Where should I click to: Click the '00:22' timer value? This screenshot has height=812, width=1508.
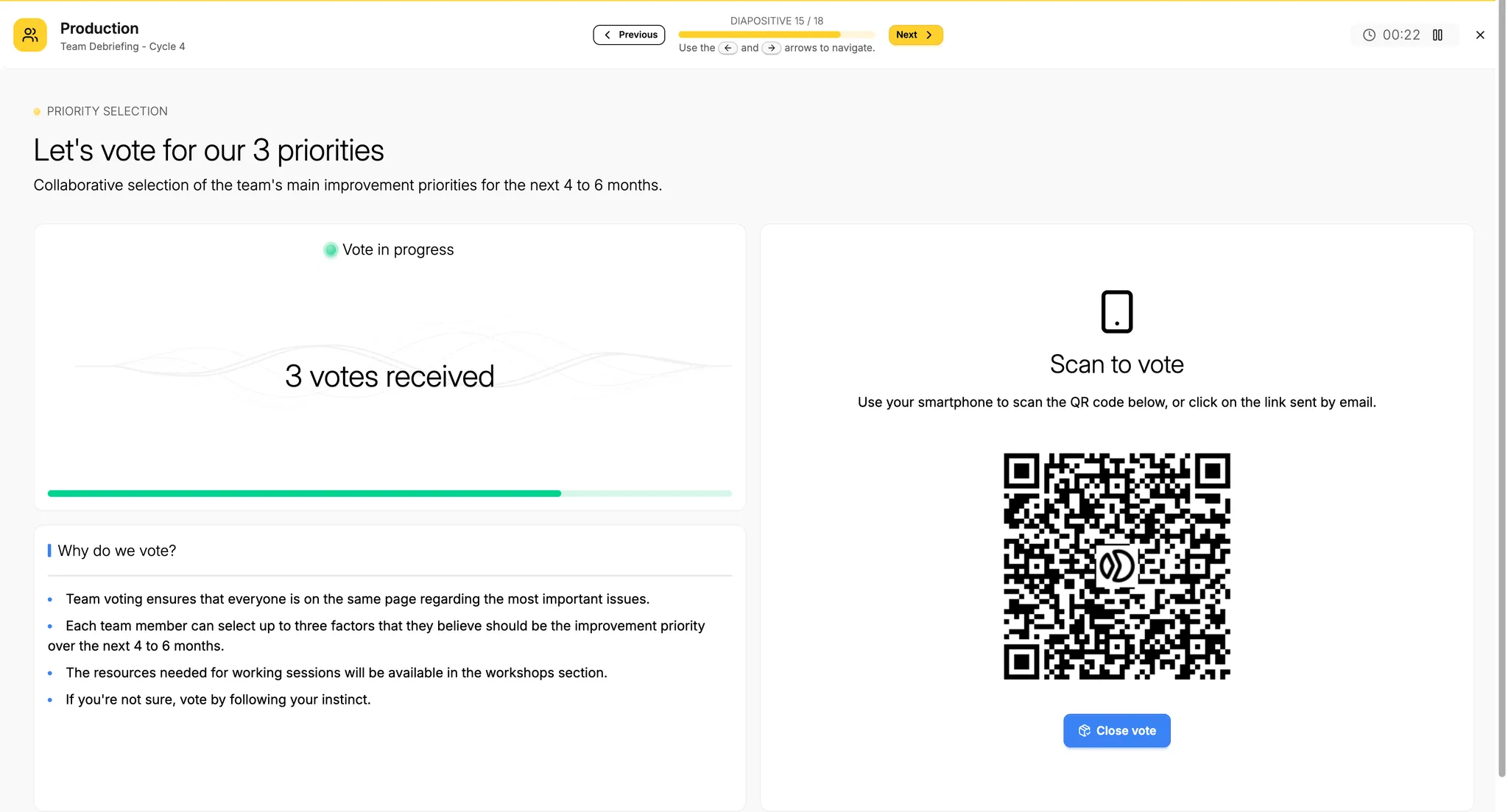point(1401,35)
